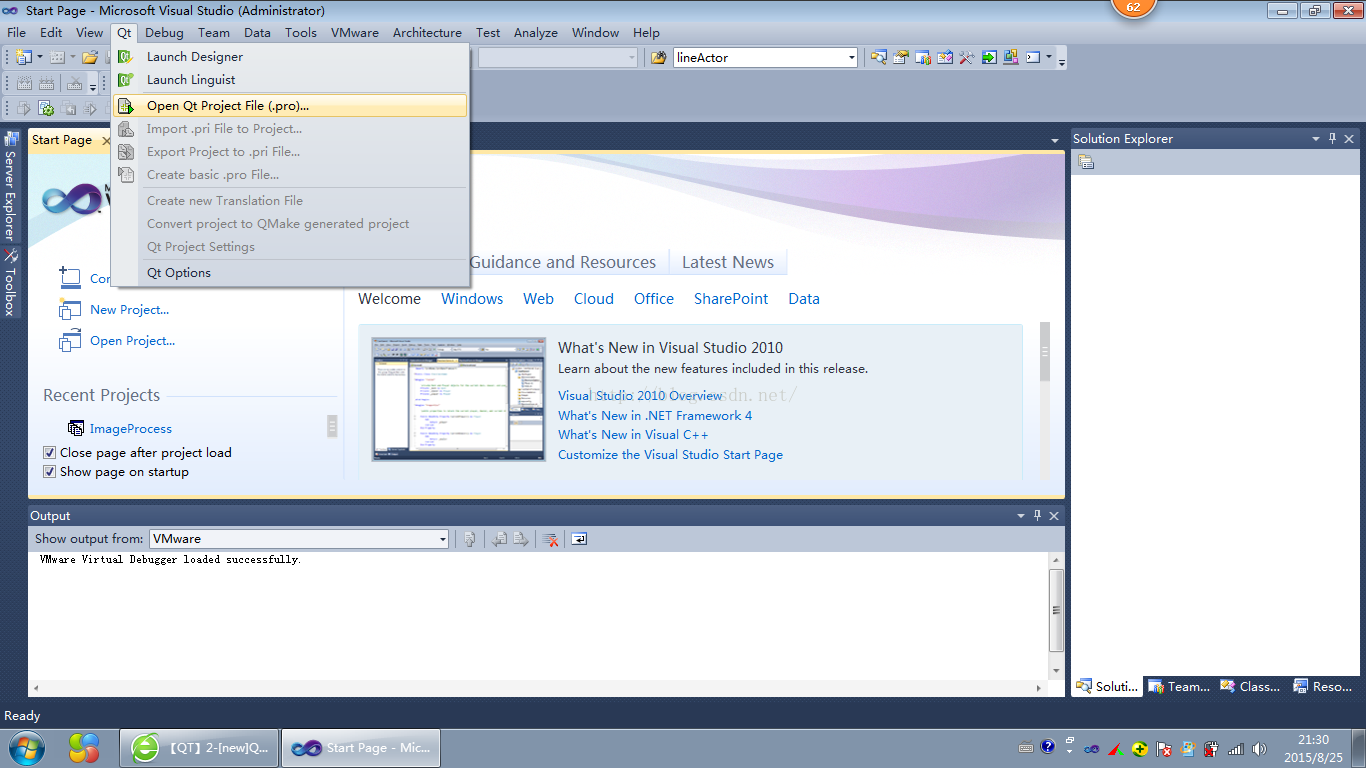Screen dimensions: 1366x768
Task: Open Visual Studio 2010 Overview link
Action: pos(640,396)
